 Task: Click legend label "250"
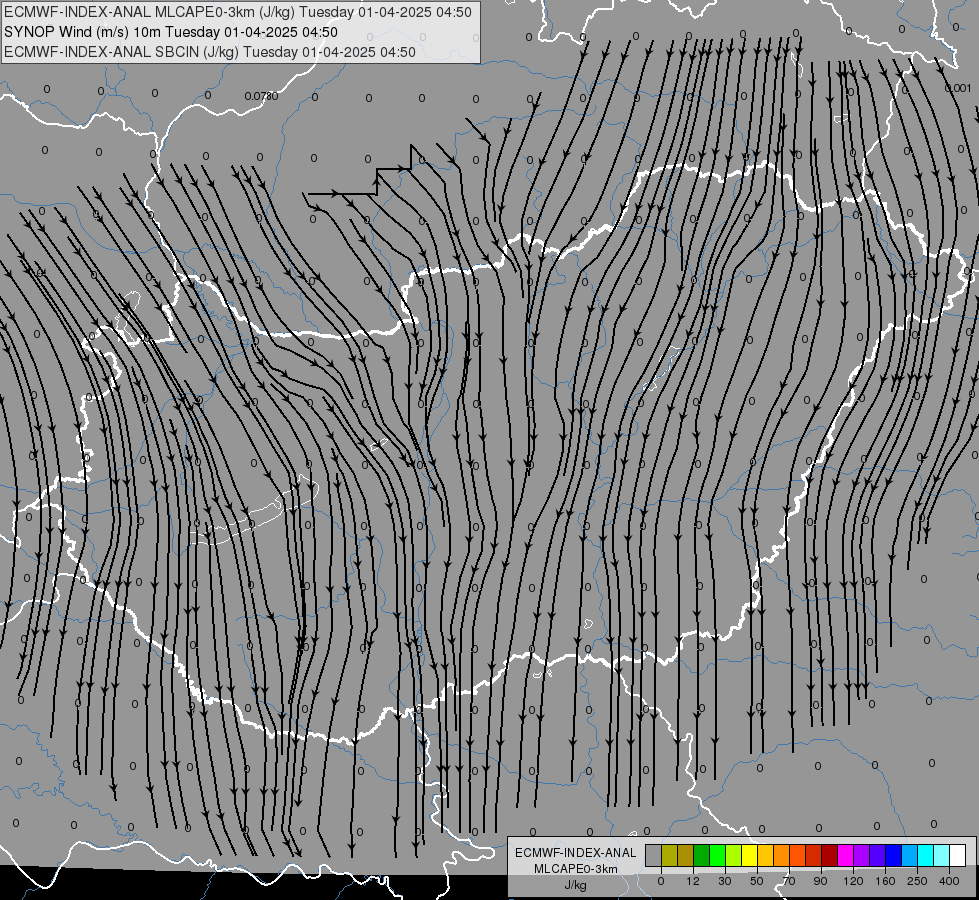[917, 881]
